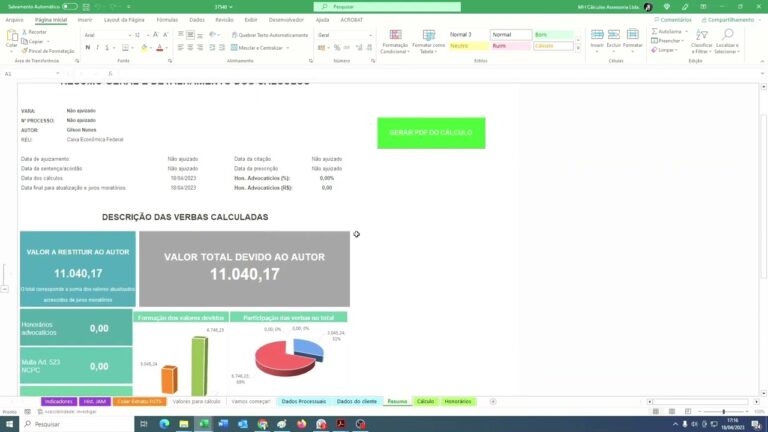The width and height of the screenshot is (768, 432).
Task: Decrease font size with smaller A
Action: click(x=165, y=35)
